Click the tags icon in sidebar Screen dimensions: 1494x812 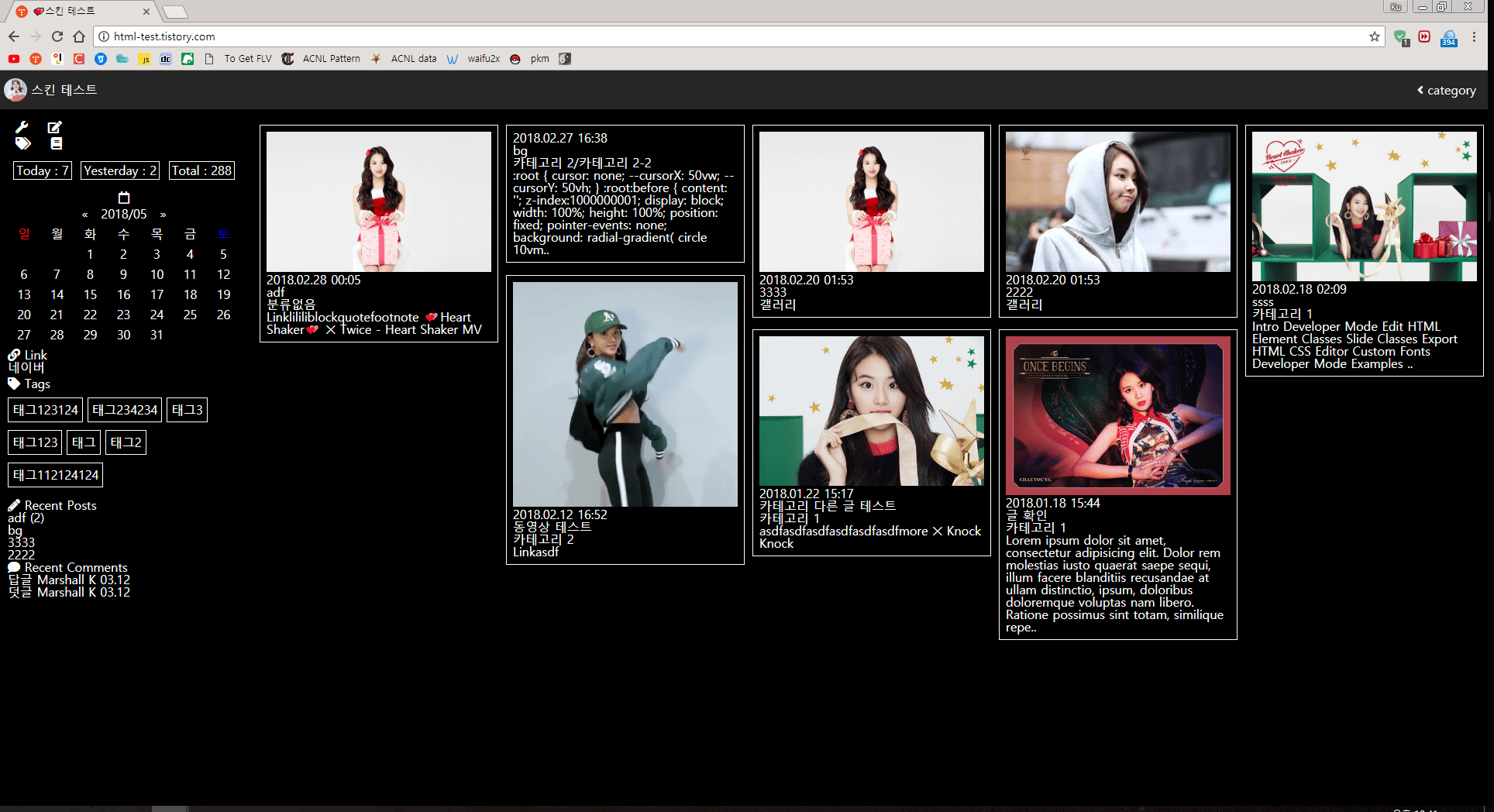[22, 143]
